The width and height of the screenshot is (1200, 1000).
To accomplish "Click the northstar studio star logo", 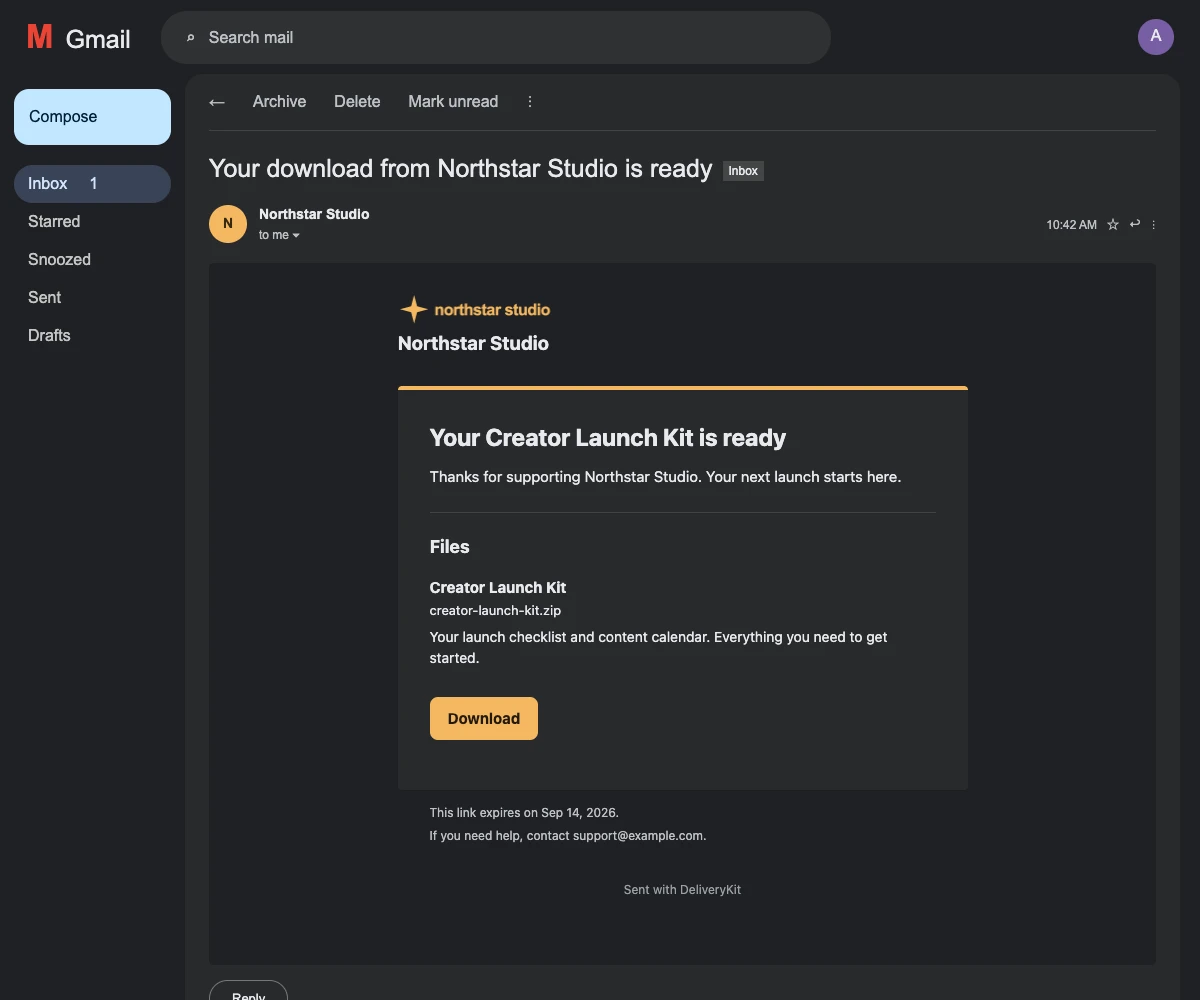I will click(413, 309).
